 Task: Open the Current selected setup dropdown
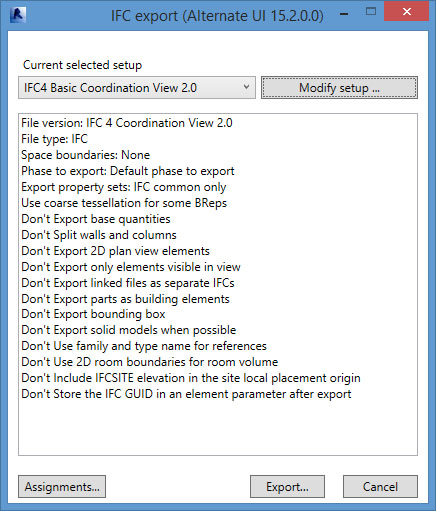137,88
